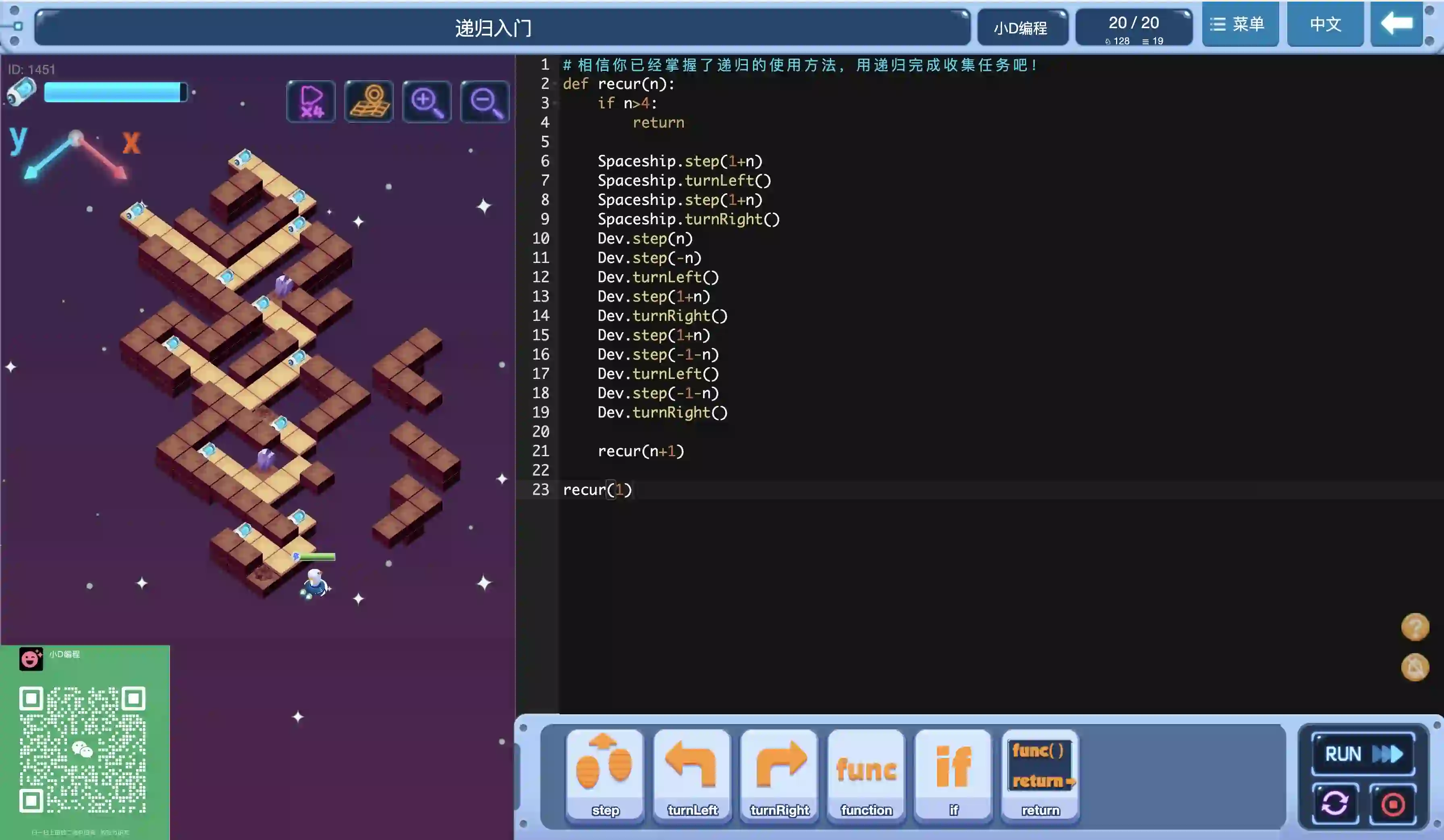Click the zoom out magnifier icon
The height and width of the screenshot is (840, 1444).
[x=485, y=102]
